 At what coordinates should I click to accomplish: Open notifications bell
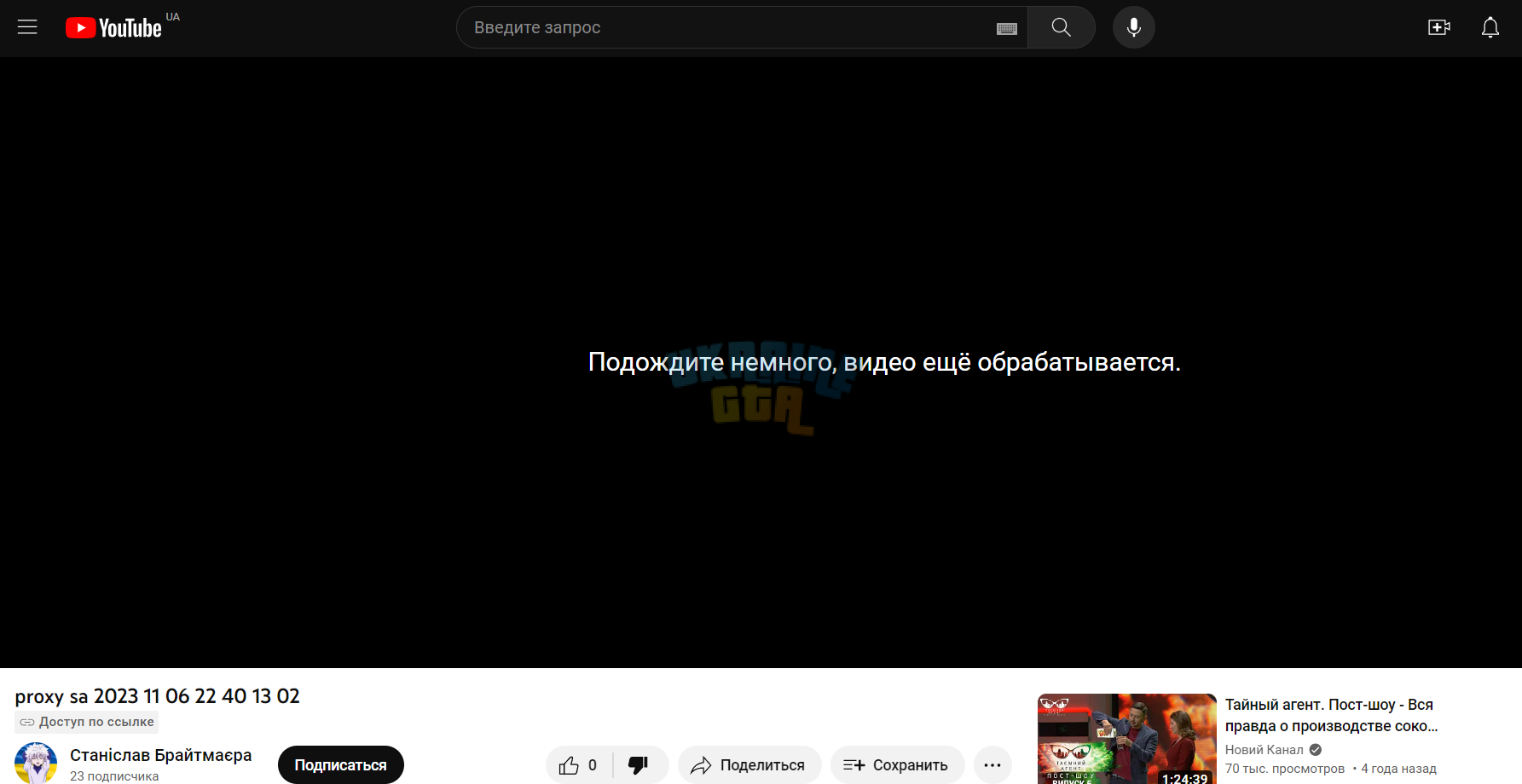tap(1490, 27)
